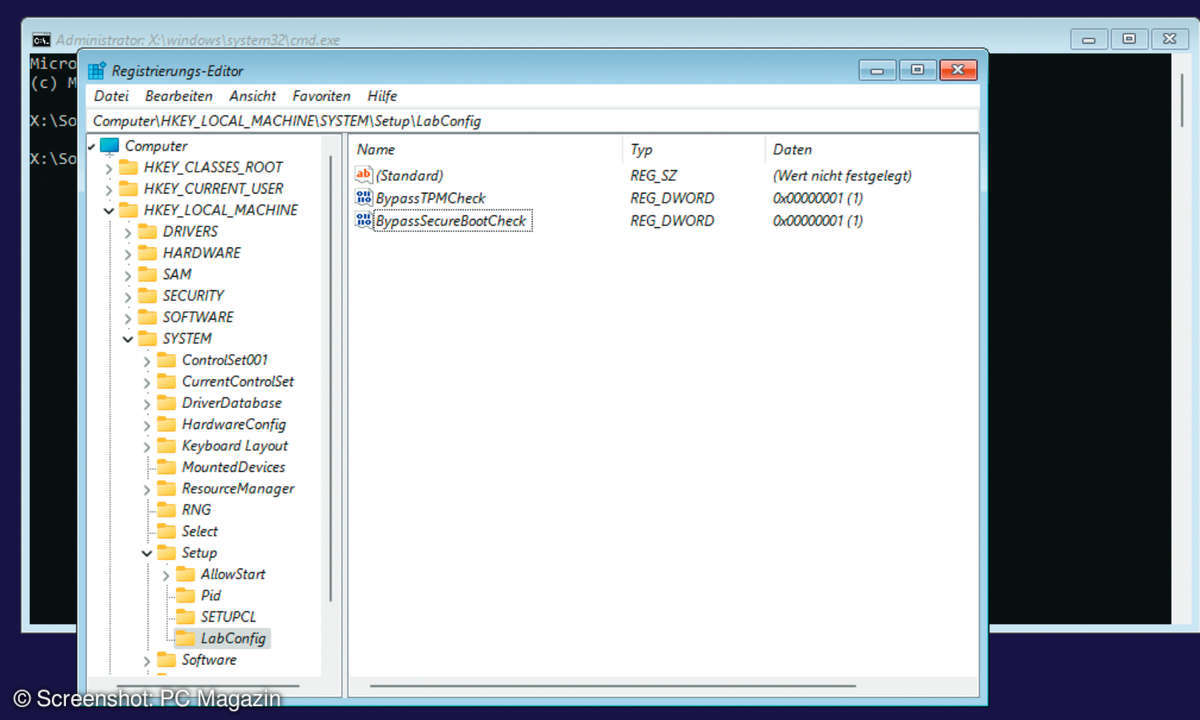Click the Registrierungs-Editor app icon in title bar
1200x720 pixels.
[97, 71]
